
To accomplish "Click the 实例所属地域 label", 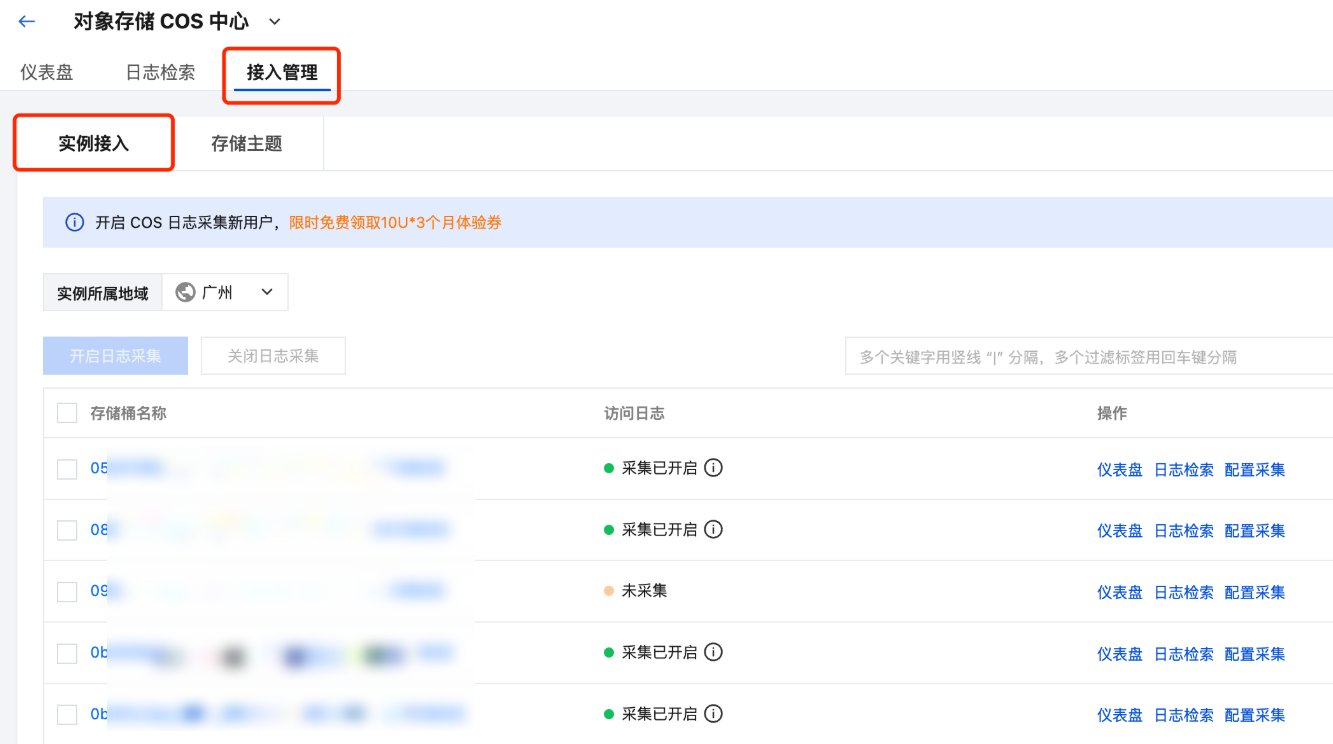I will pos(102,293).
